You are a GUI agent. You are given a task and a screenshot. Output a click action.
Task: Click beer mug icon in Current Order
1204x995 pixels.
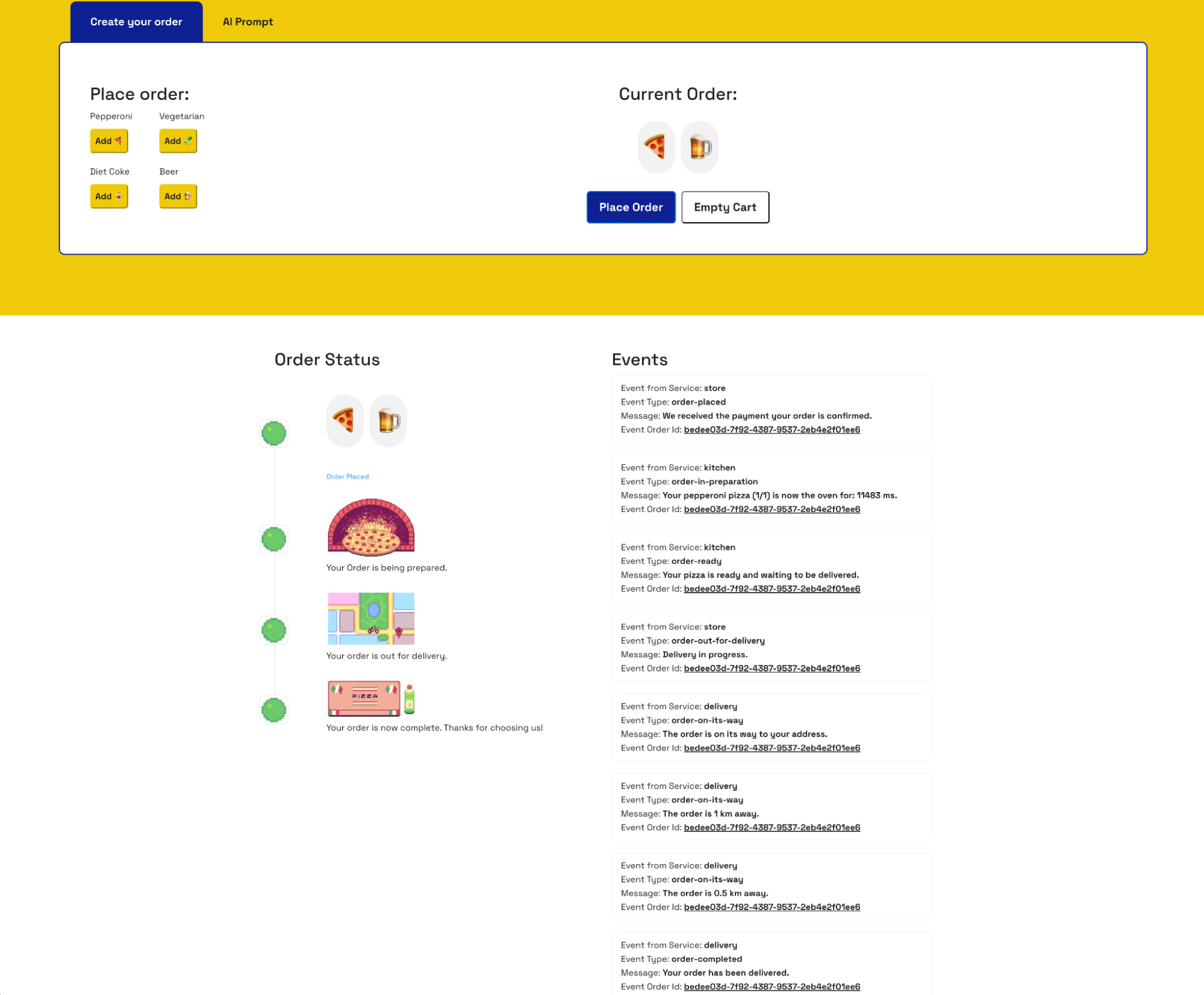(699, 147)
